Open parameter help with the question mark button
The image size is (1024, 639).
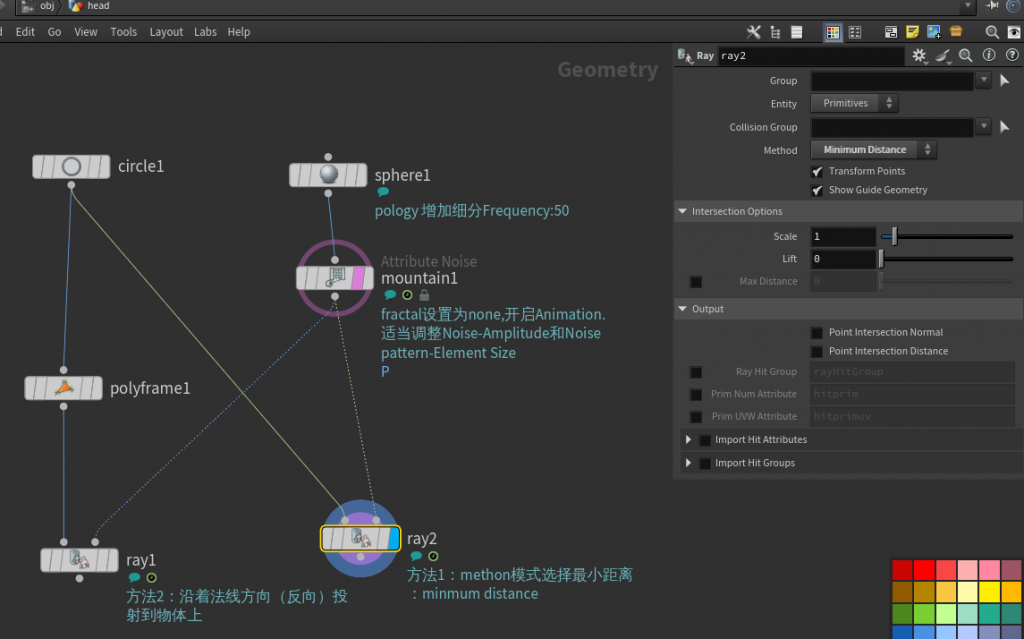pyautogui.click(x=1011, y=55)
